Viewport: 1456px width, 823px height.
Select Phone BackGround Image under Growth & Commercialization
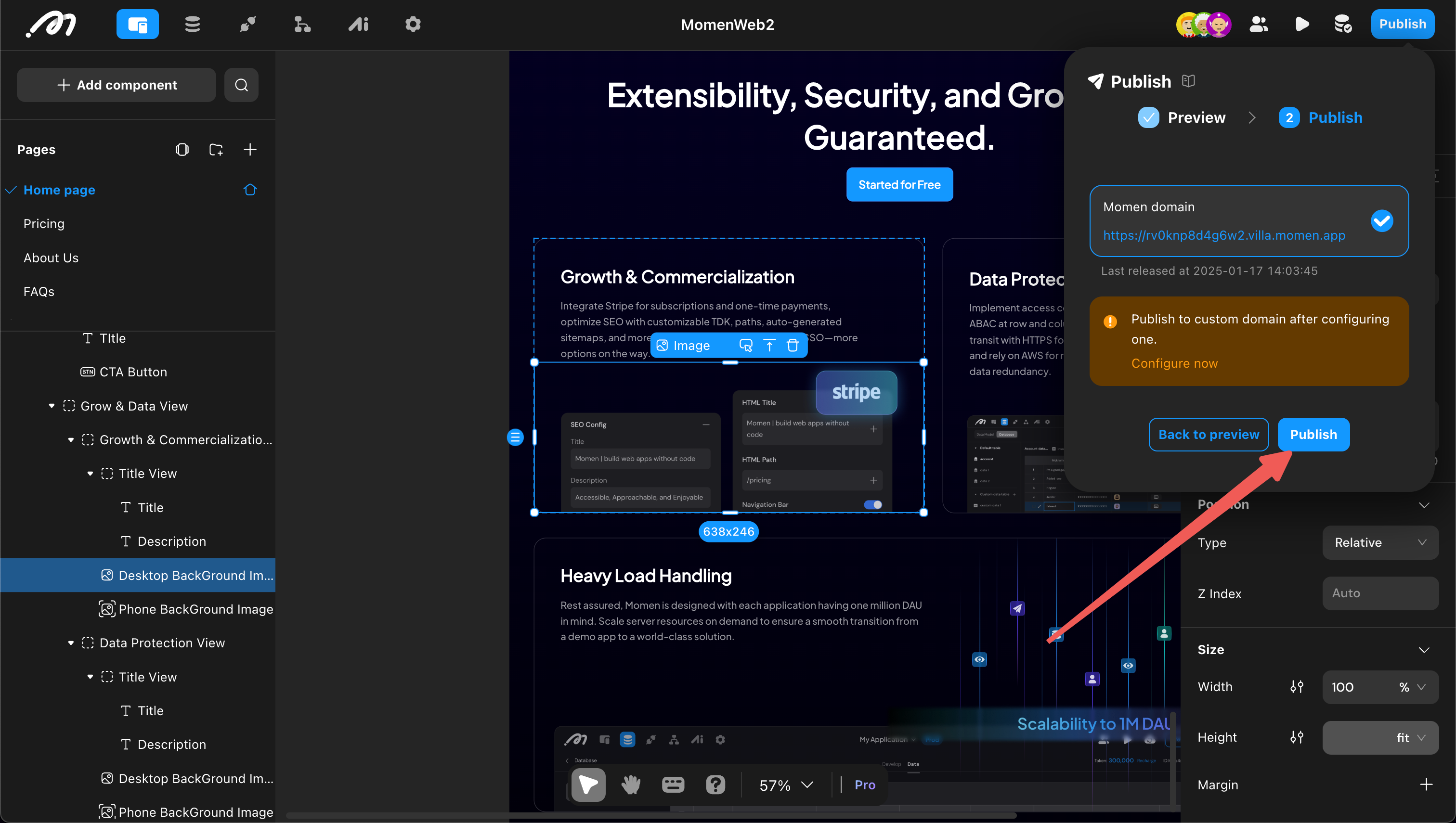187,609
